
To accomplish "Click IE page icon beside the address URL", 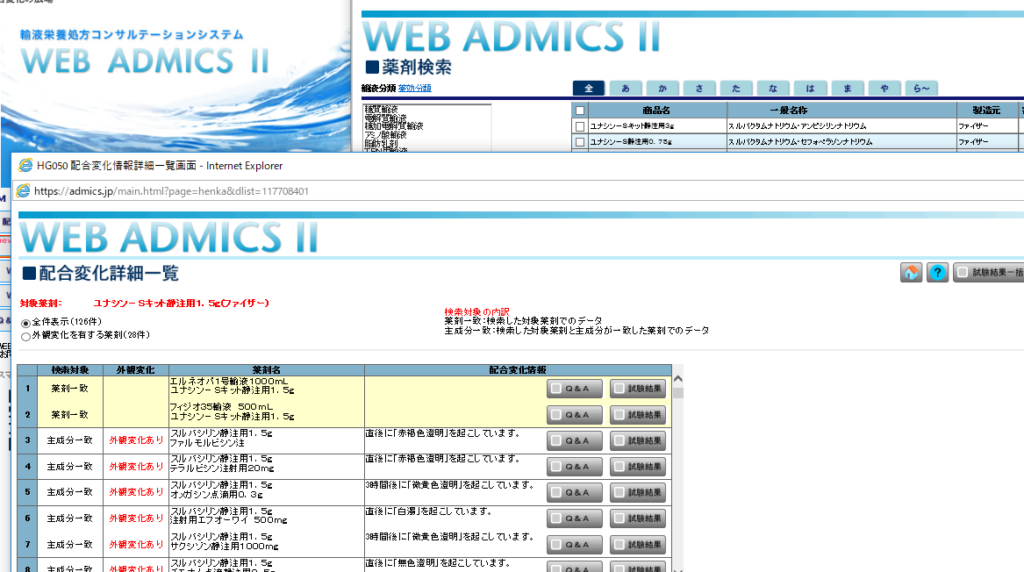I will pyautogui.click(x=23, y=191).
